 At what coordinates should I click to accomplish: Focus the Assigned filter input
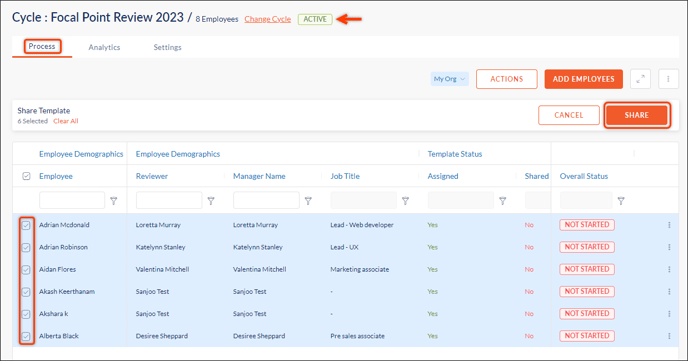click(461, 200)
